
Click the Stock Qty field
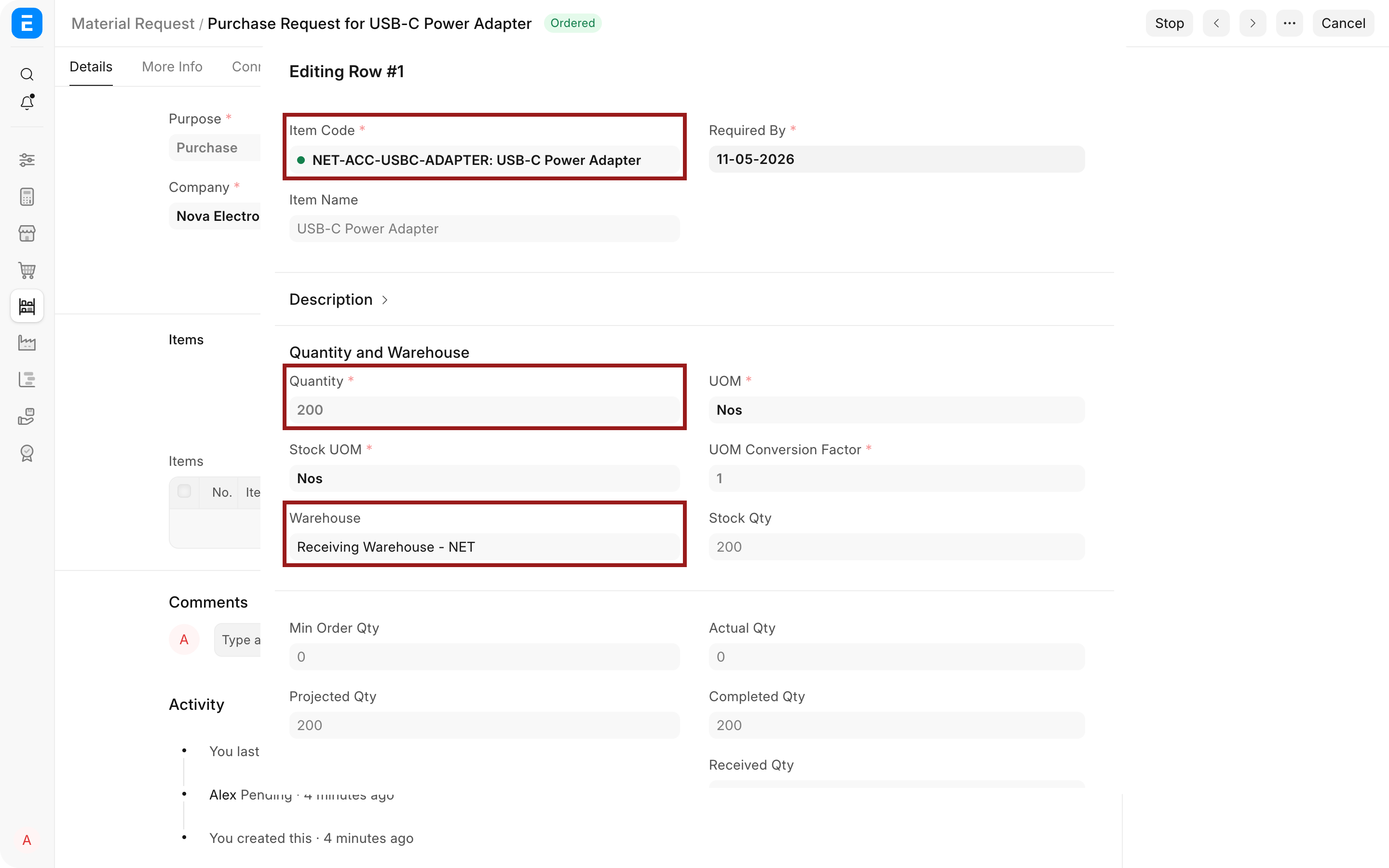pos(897,546)
